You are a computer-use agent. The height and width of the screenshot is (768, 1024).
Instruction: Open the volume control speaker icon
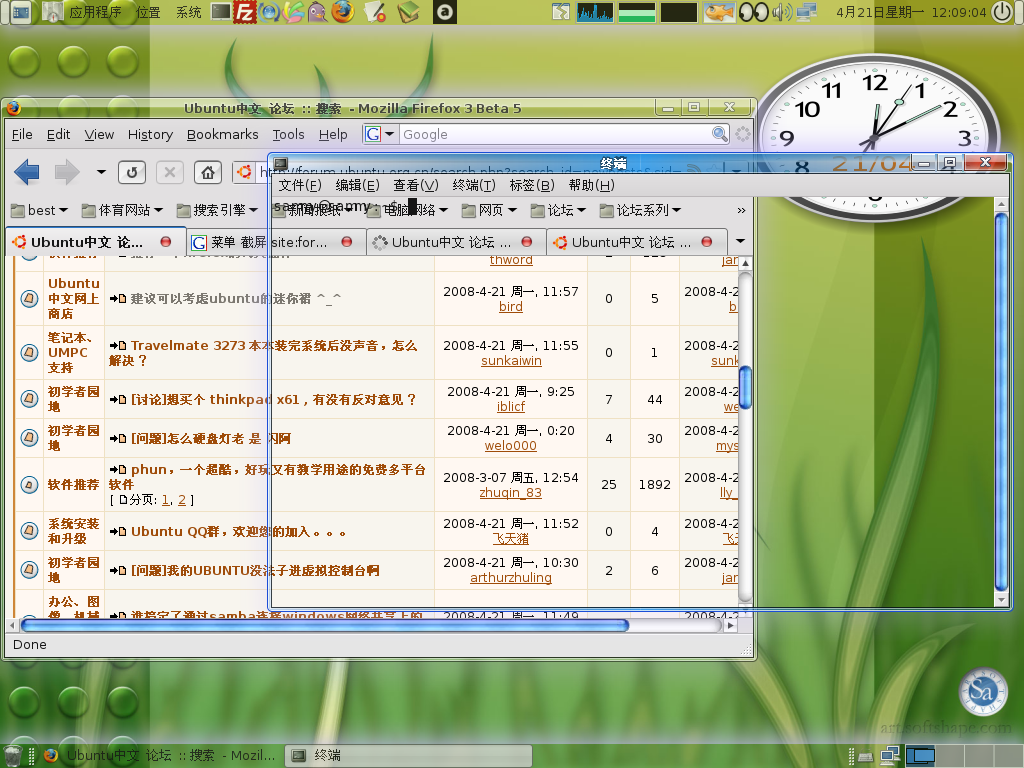(782, 12)
